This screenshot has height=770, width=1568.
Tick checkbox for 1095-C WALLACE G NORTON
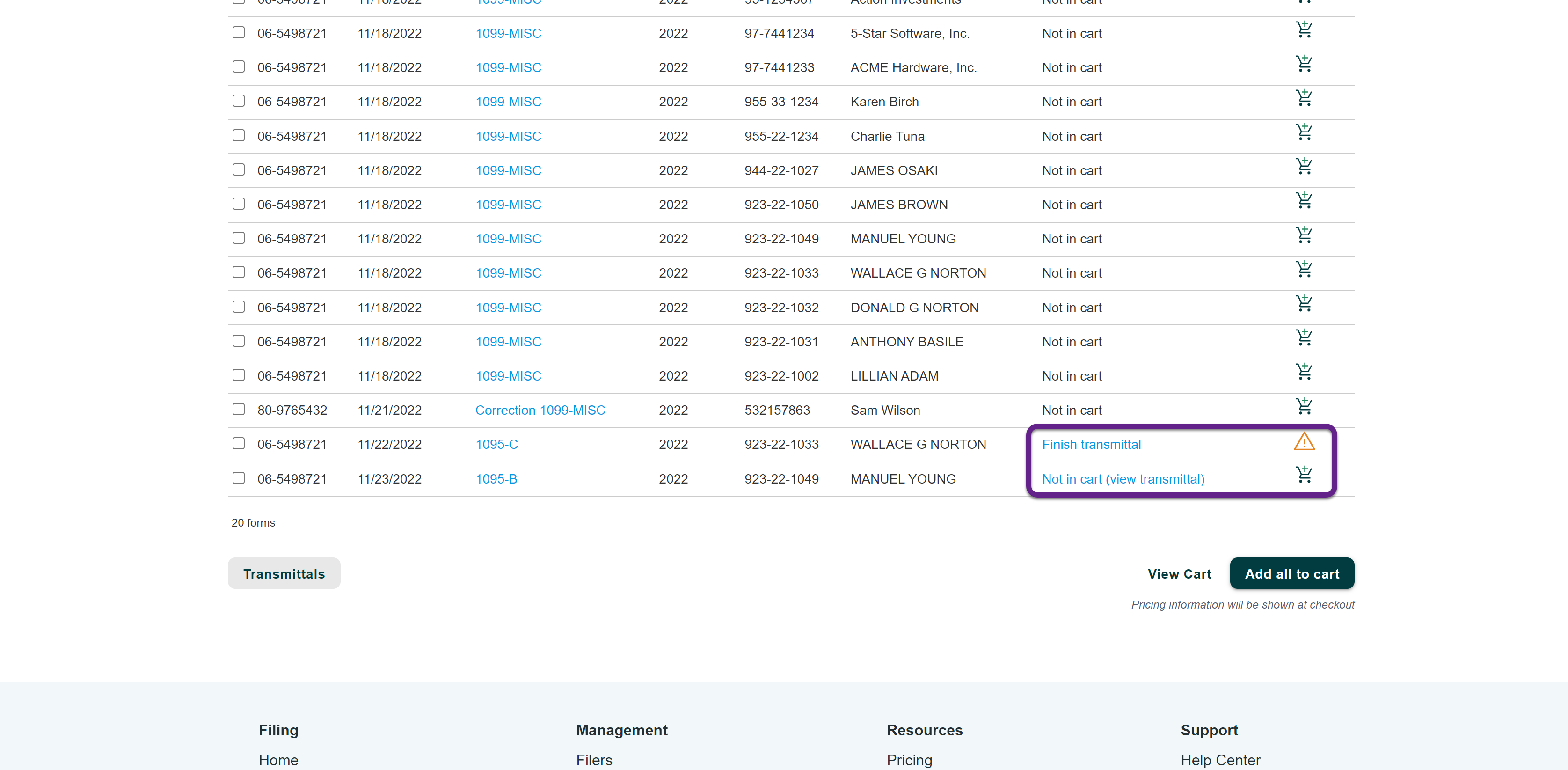coord(239,443)
